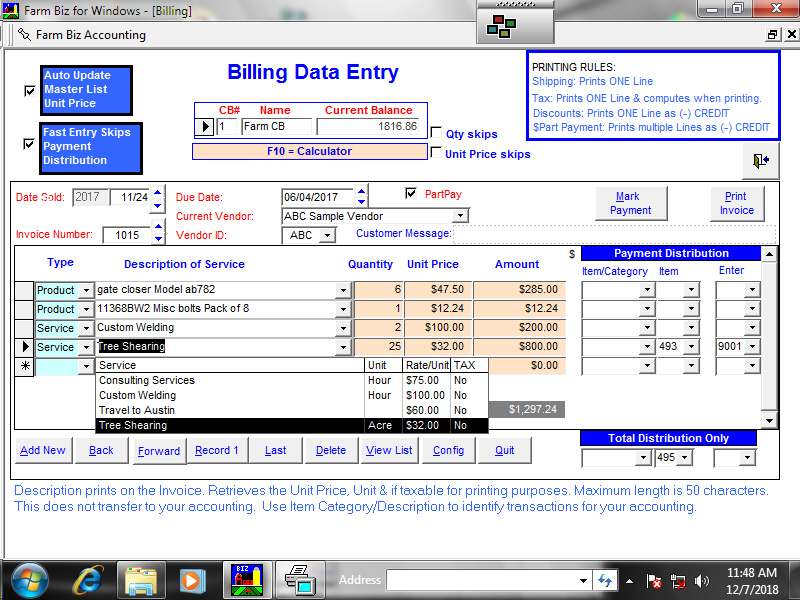Open file explorer folder in taskbar
The width and height of the screenshot is (800, 600).
pos(141,579)
